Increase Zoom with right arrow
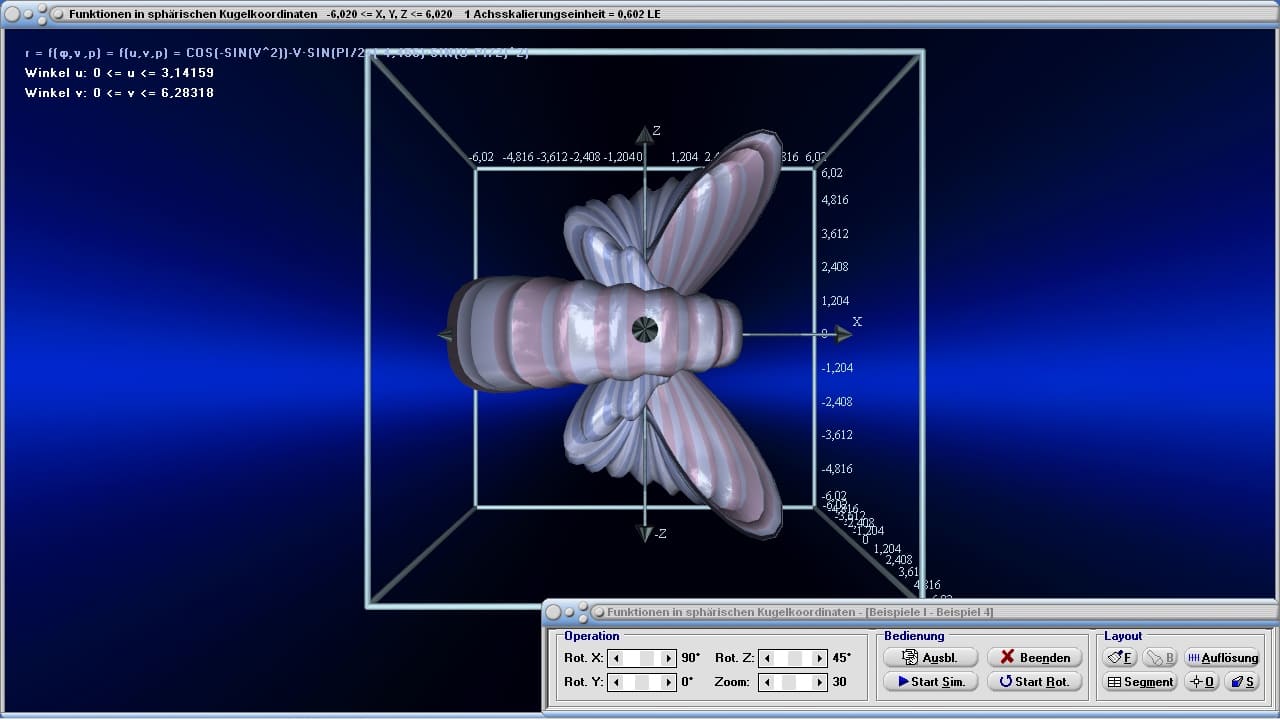The height and width of the screenshot is (720, 1280). click(x=820, y=682)
